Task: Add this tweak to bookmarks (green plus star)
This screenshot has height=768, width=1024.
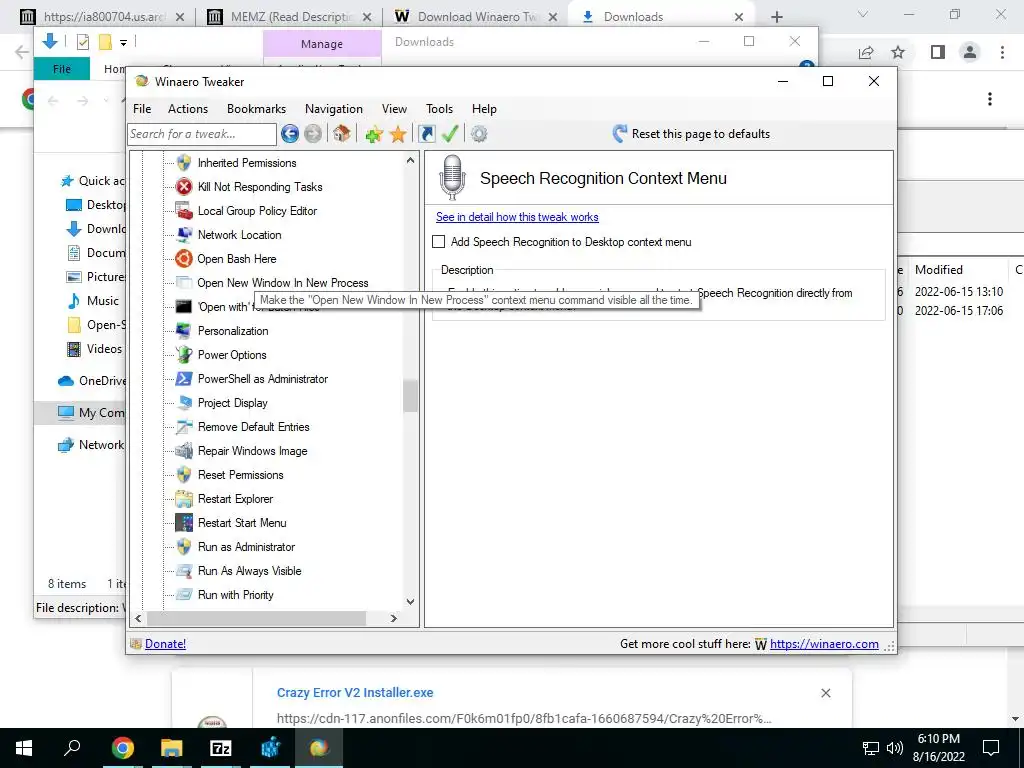Action: (374, 135)
